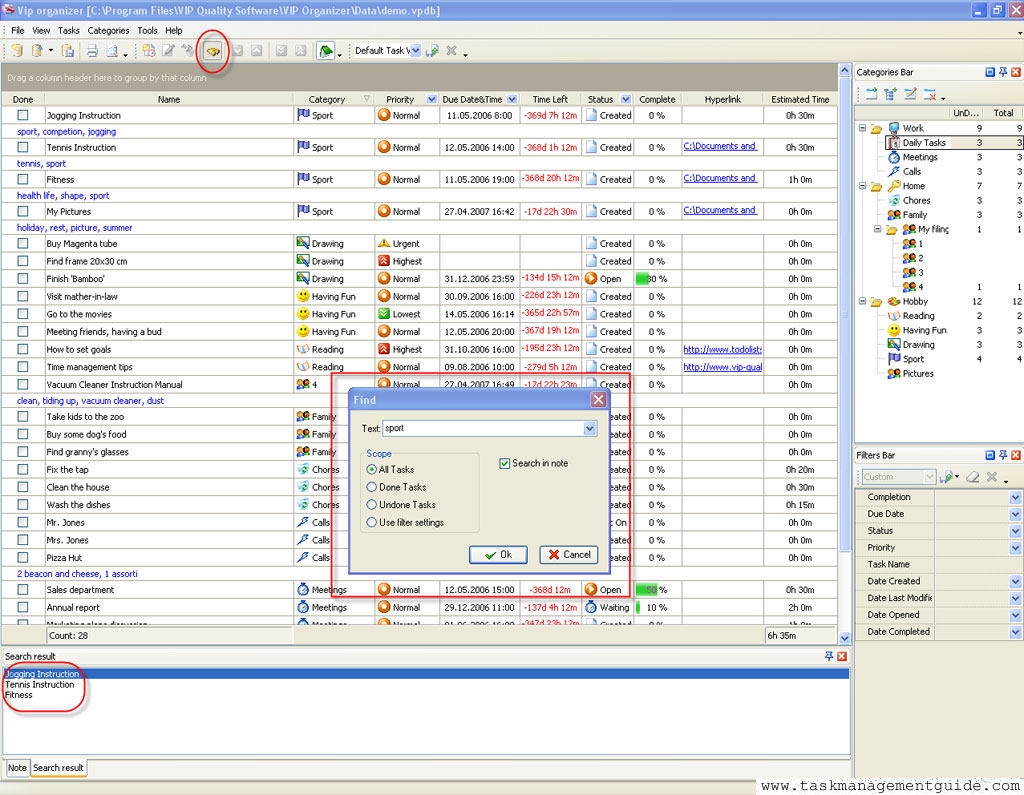Screen dimensions: 1024x795
Task: Open the Default Task view dropdown
Action: 415,50
